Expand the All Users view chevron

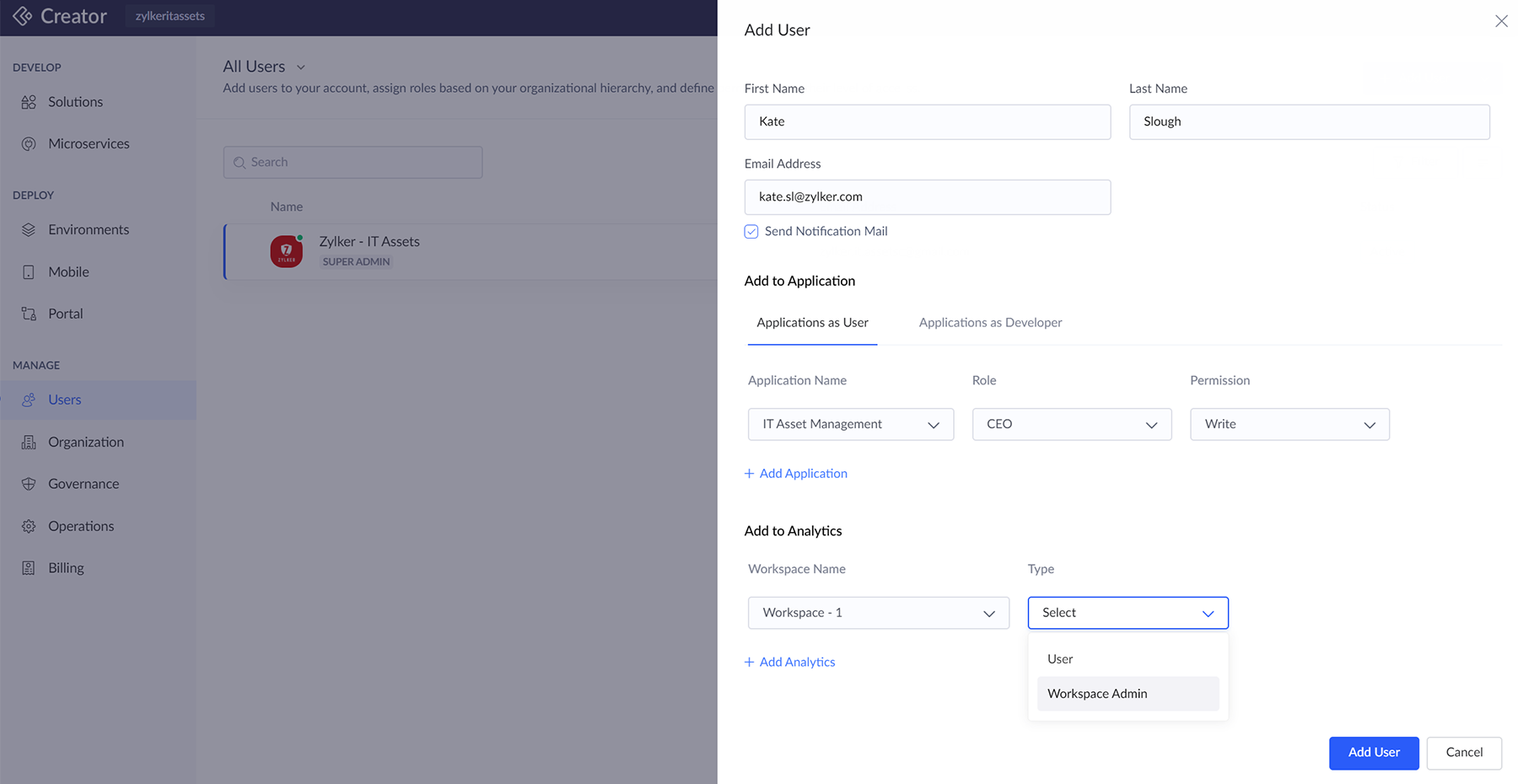coord(301,67)
